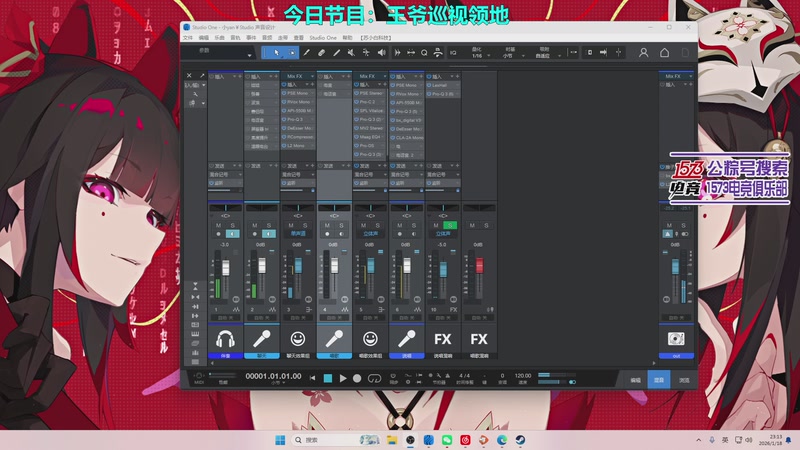Select the Line draw tool
The height and width of the screenshot is (450, 800).
[x=337, y=53]
